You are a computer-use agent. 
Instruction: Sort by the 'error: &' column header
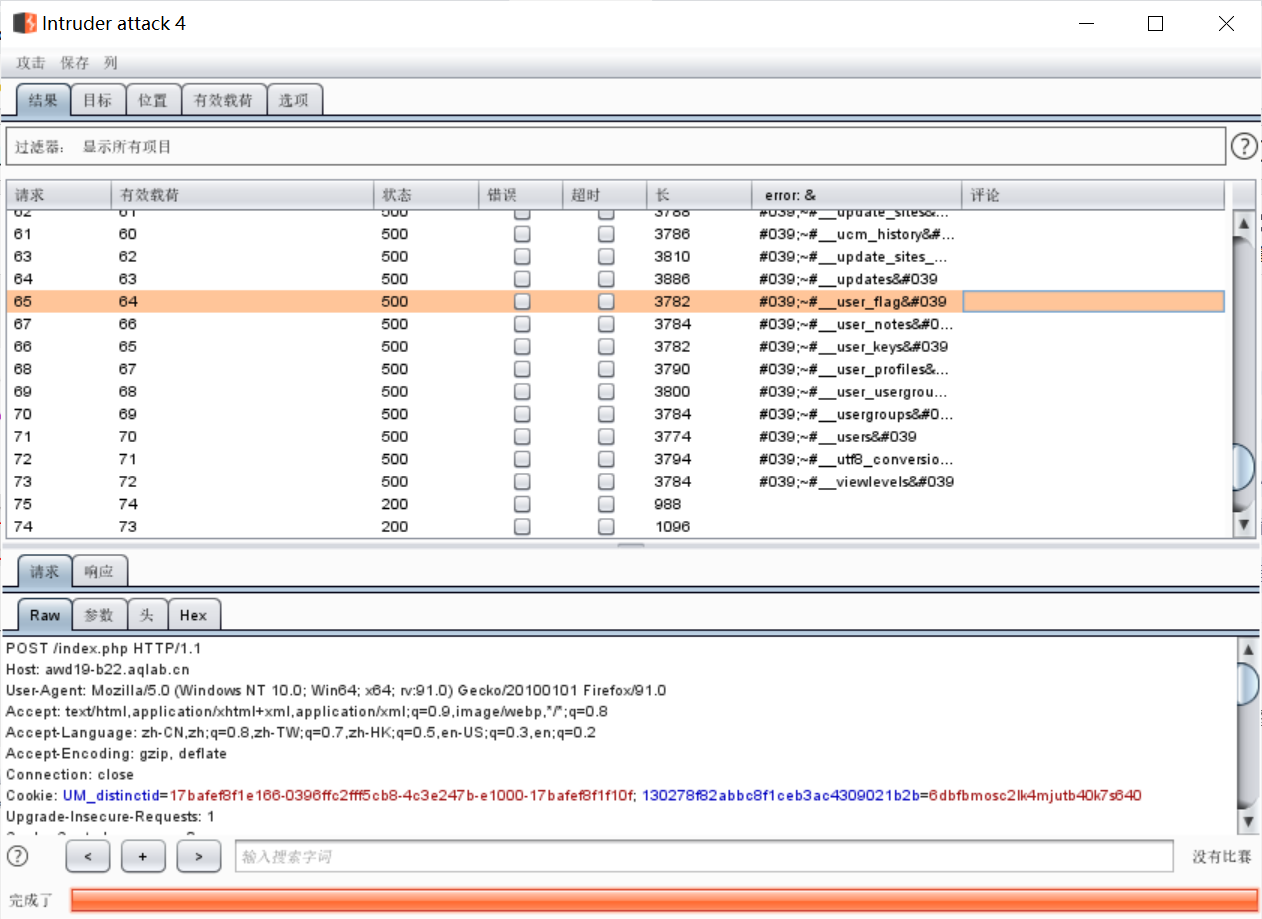[x=856, y=195]
